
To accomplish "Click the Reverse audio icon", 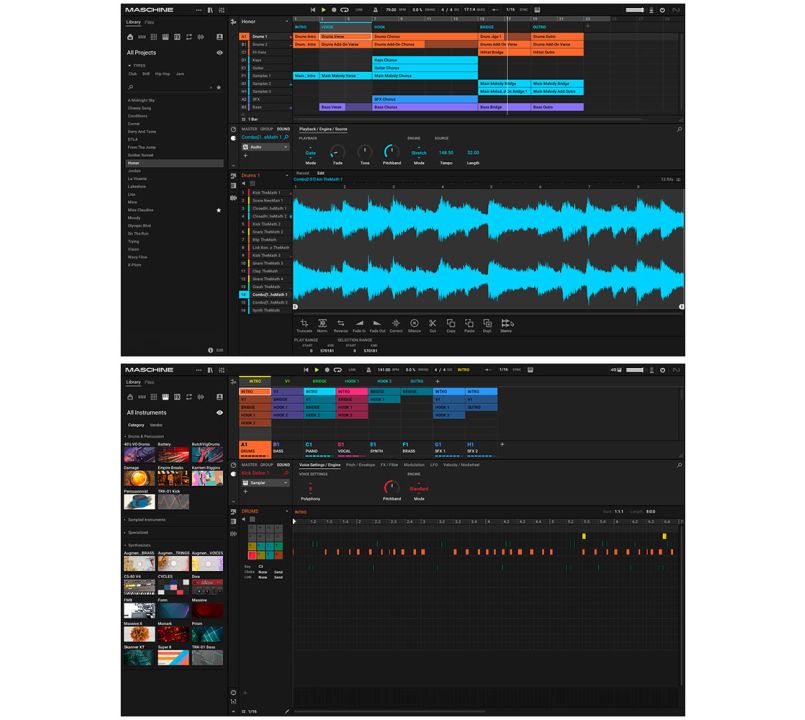I will point(340,323).
